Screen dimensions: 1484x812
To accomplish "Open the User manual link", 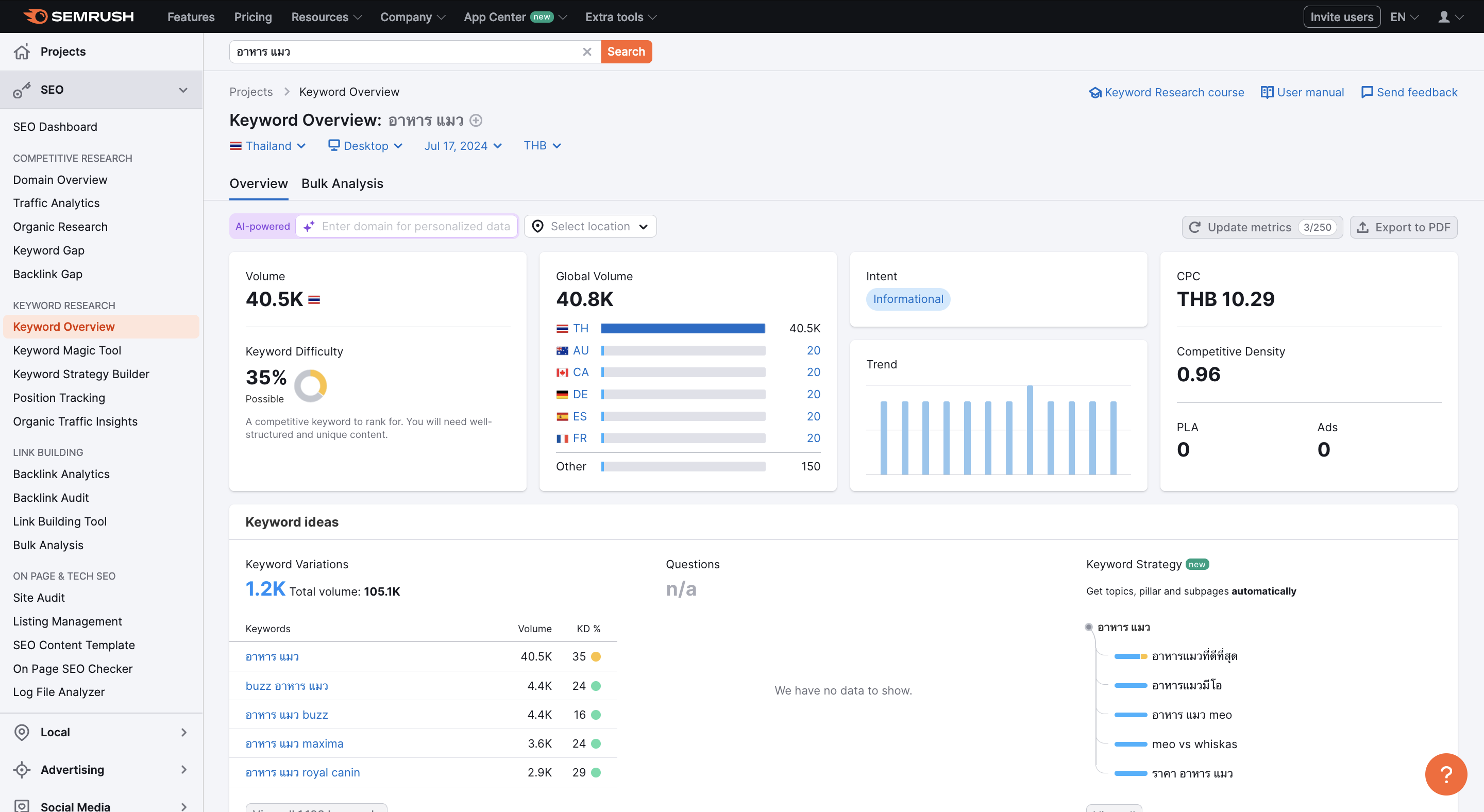I will [x=1302, y=93].
